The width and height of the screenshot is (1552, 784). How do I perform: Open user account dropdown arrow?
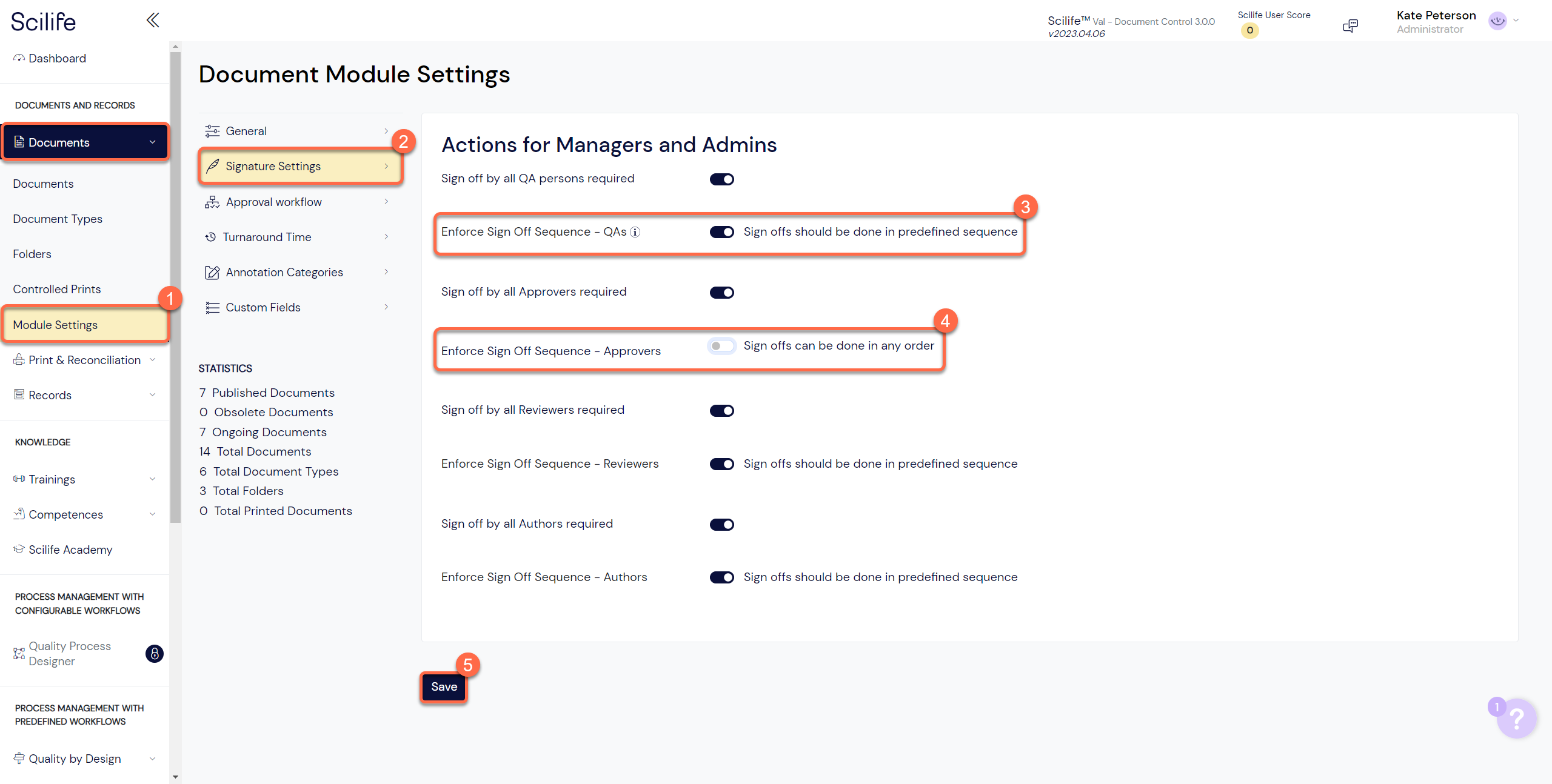(x=1516, y=21)
